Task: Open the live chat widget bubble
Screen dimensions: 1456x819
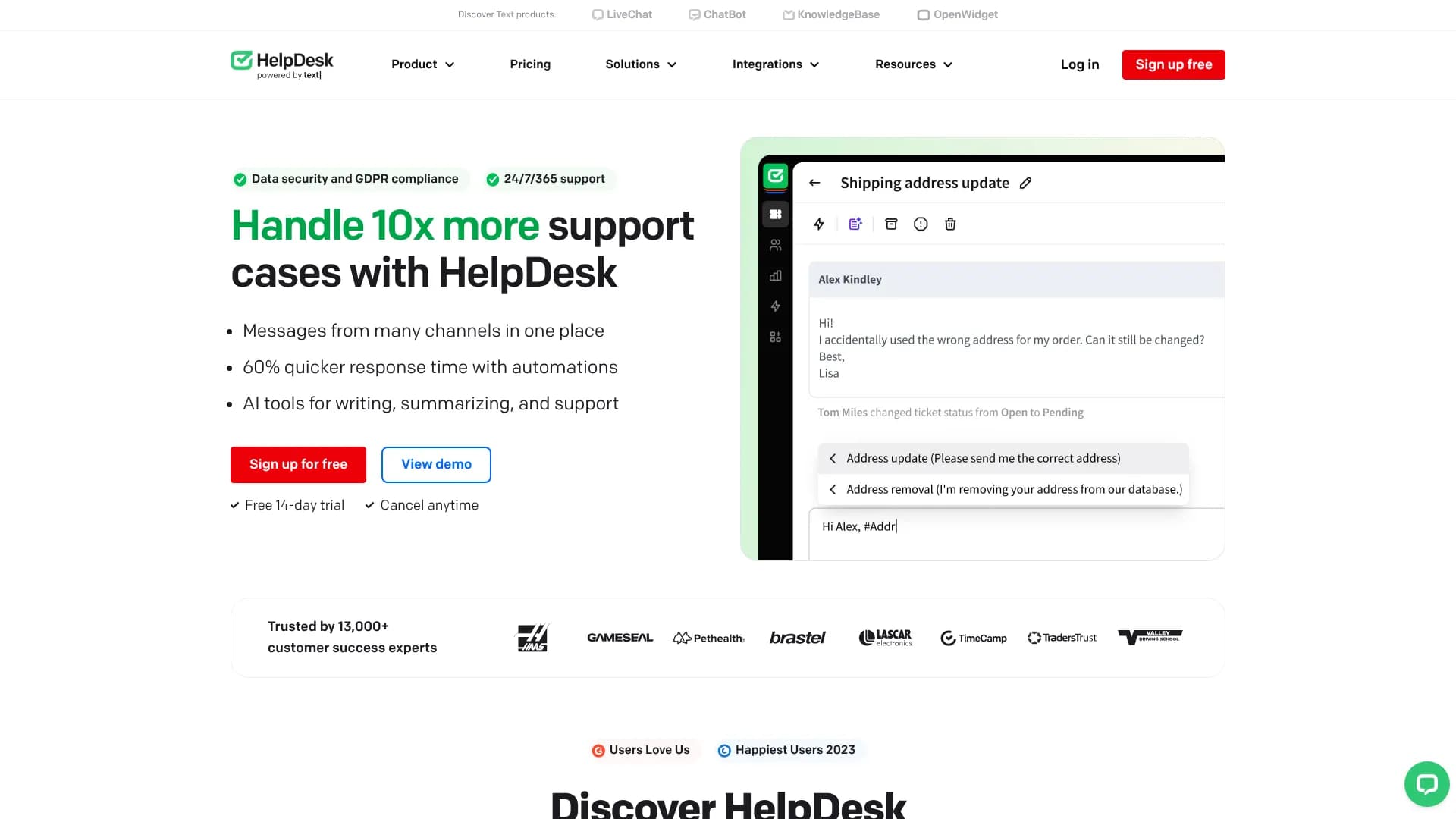Action: click(1426, 783)
